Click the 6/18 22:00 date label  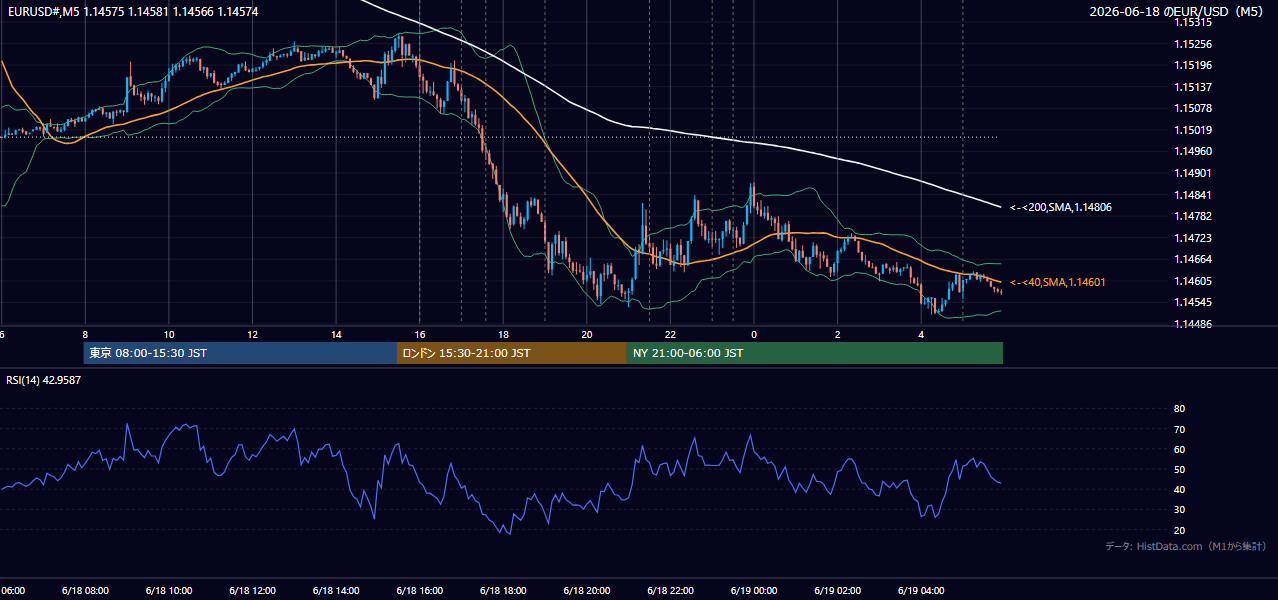coord(670,590)
